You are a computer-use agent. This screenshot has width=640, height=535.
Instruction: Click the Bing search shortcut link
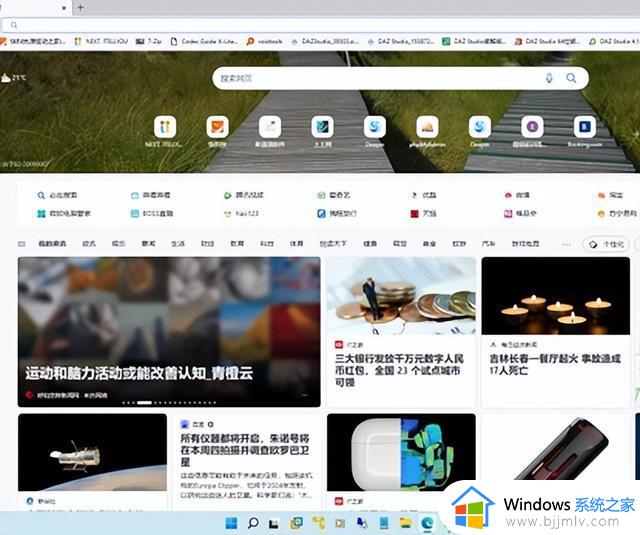click(x=57, y=195)
